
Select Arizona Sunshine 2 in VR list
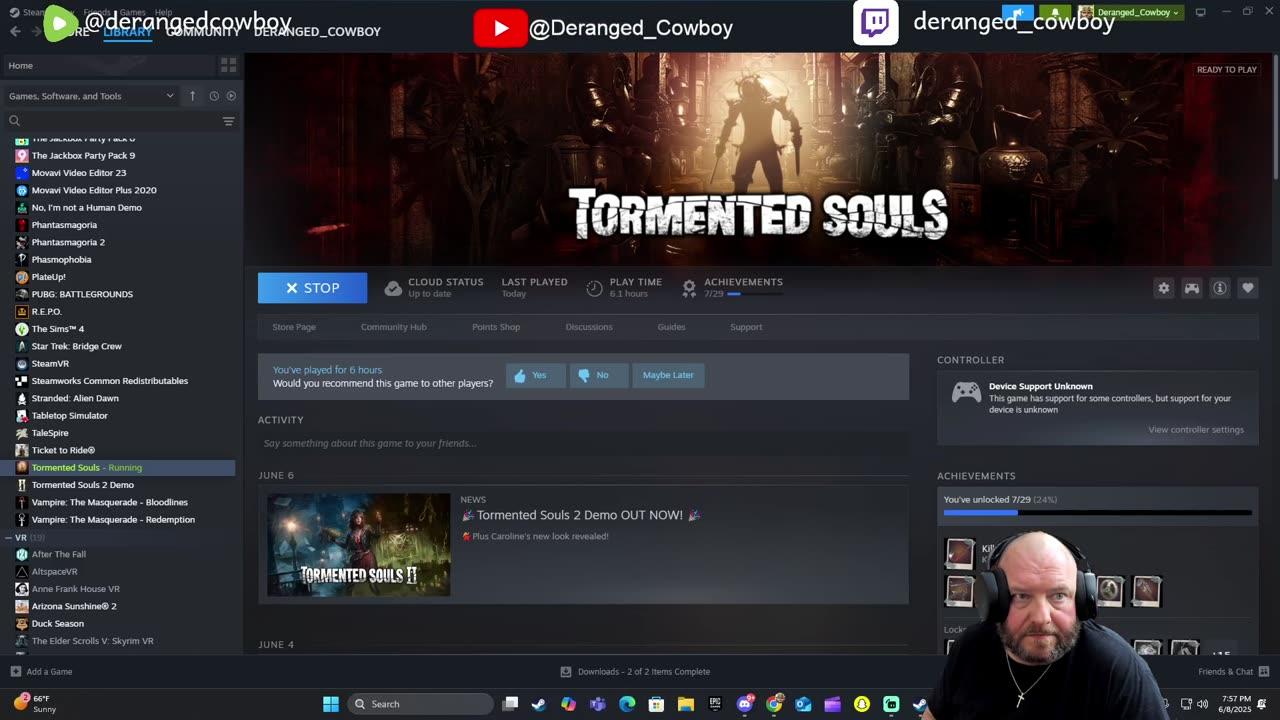74,606
